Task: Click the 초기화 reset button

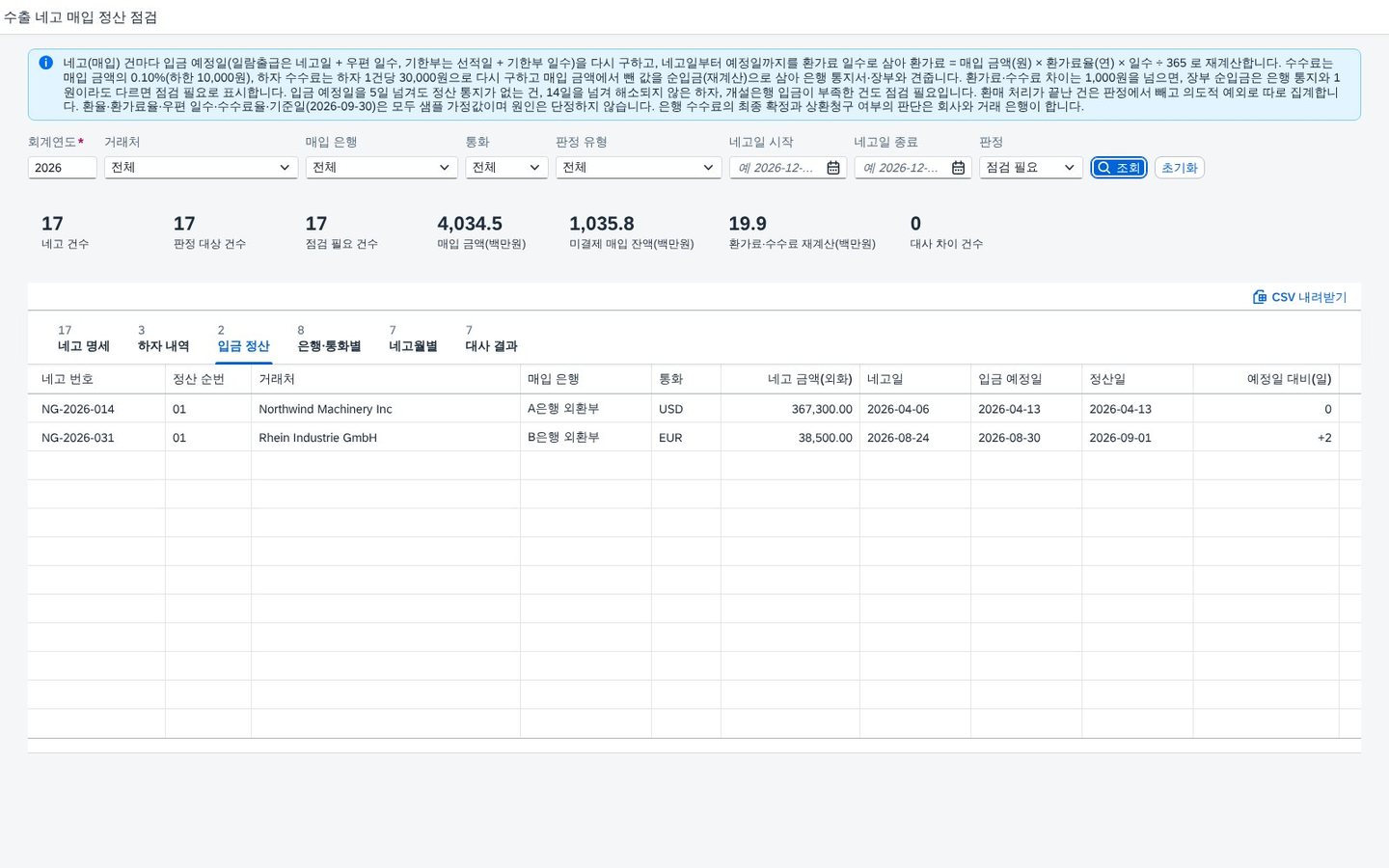Action: [x=1179, y=168]
